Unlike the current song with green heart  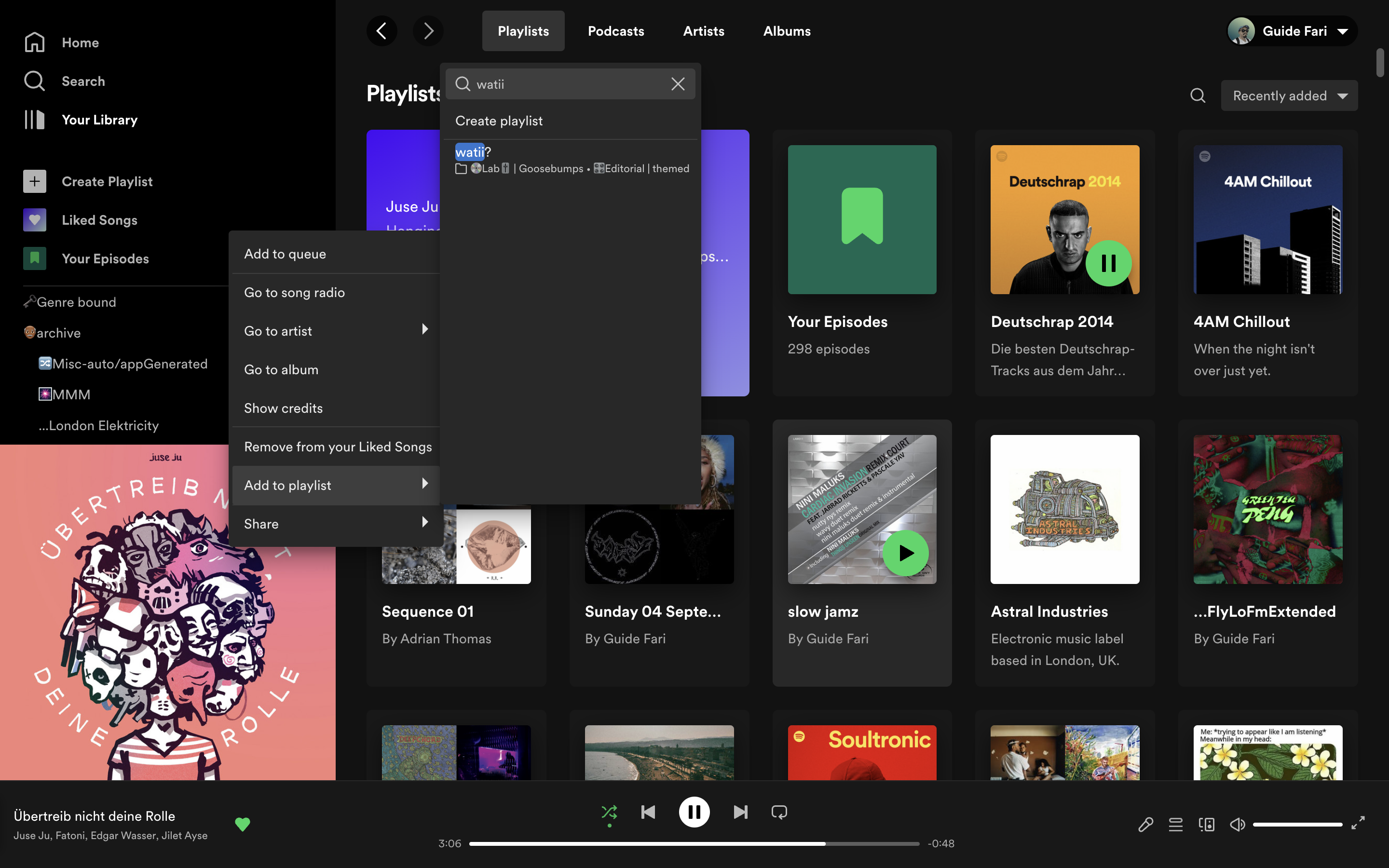[x=243, y=825]
